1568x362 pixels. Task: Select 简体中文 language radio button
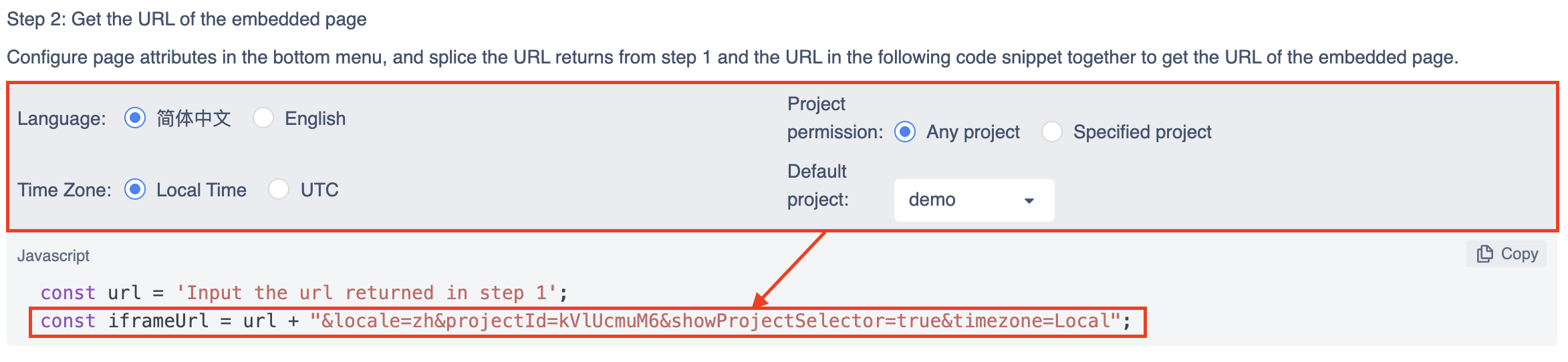pos(135,118)
